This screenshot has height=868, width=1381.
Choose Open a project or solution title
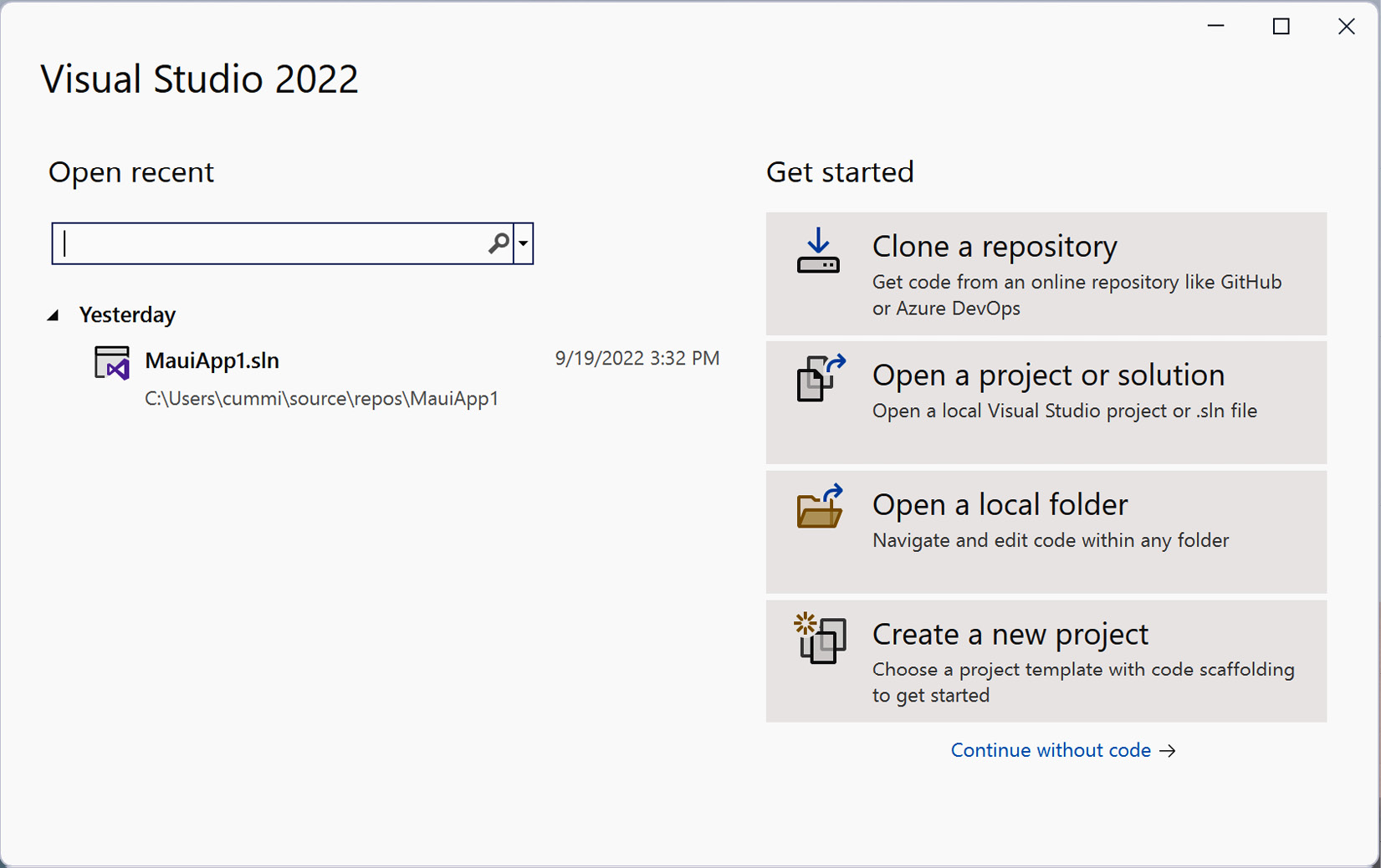coord(1048,375)
